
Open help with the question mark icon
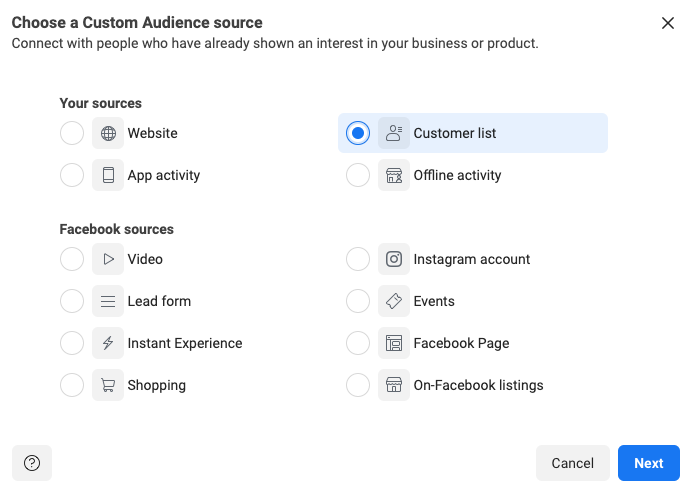click(x=32, y=463)
